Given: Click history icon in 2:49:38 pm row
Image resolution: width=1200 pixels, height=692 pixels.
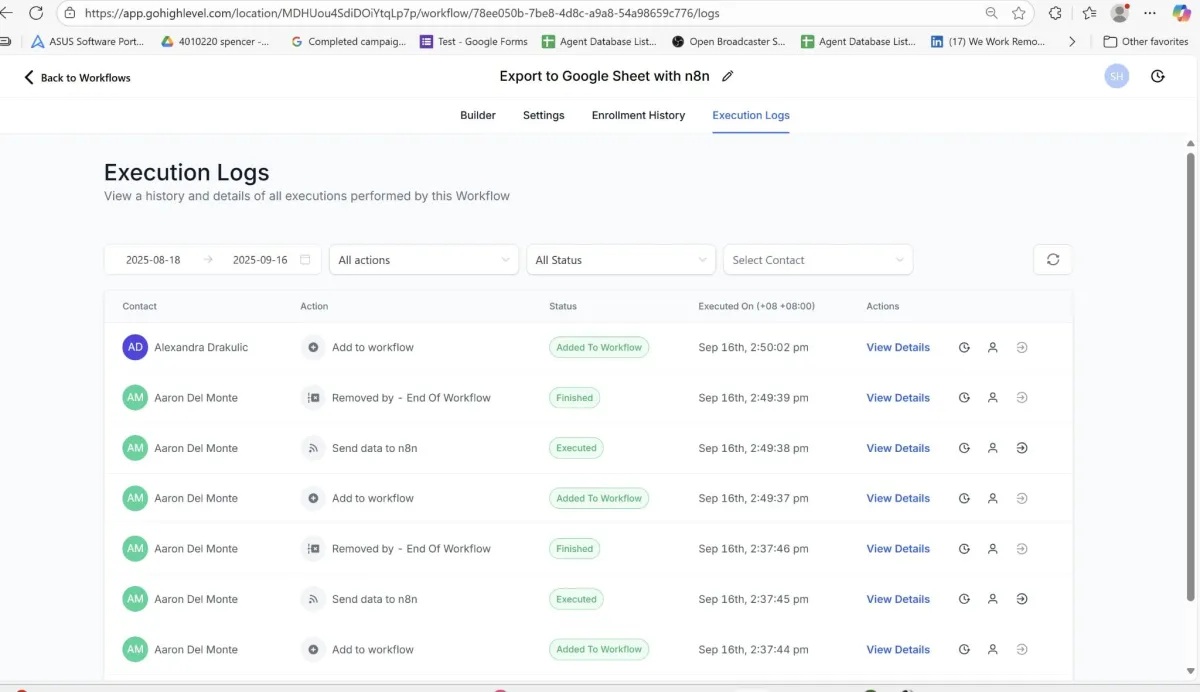Looking at the screenshot, I should tap(964, 448).
